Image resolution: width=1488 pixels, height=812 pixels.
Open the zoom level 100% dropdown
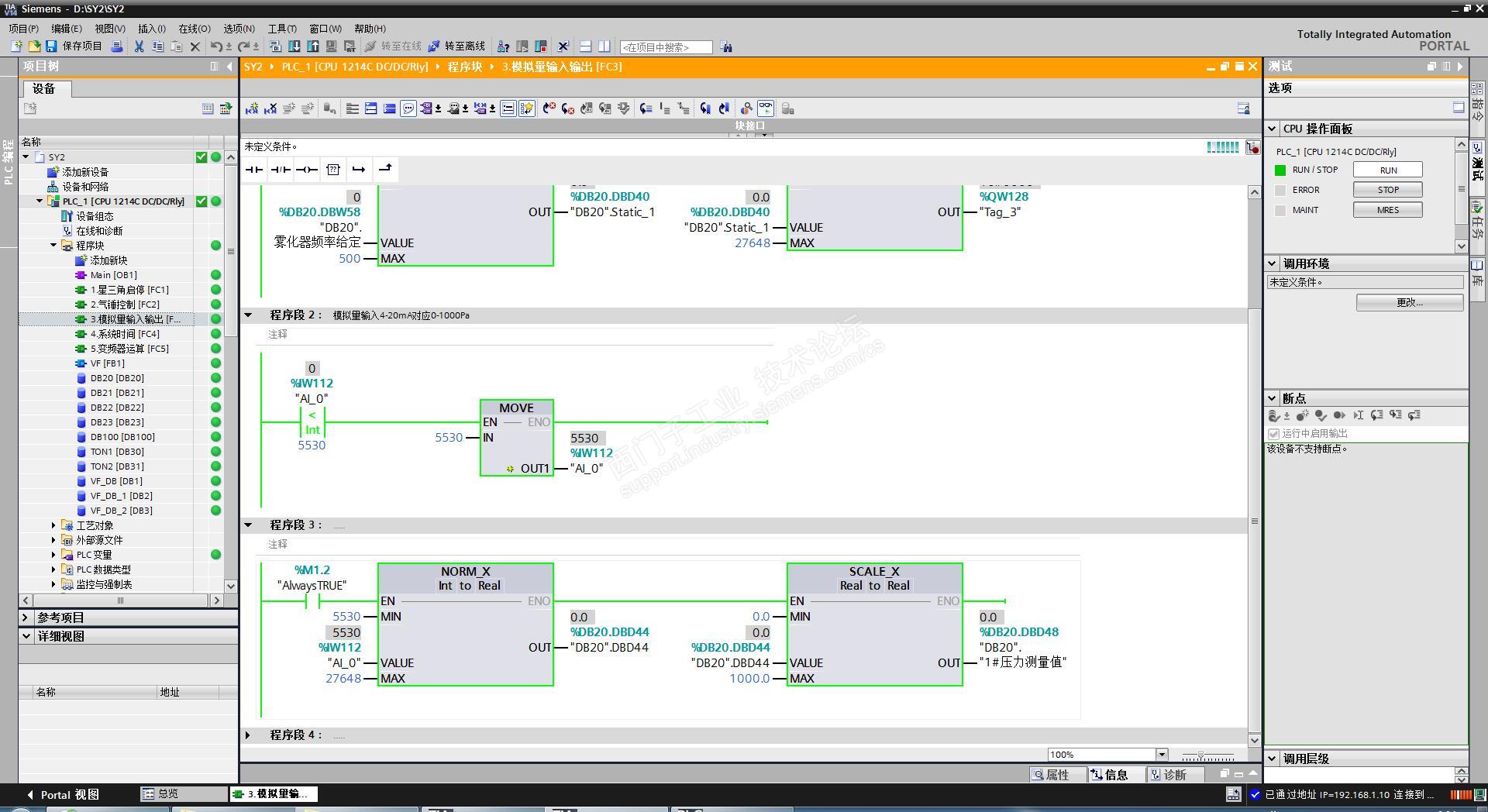click(1161, 755)
